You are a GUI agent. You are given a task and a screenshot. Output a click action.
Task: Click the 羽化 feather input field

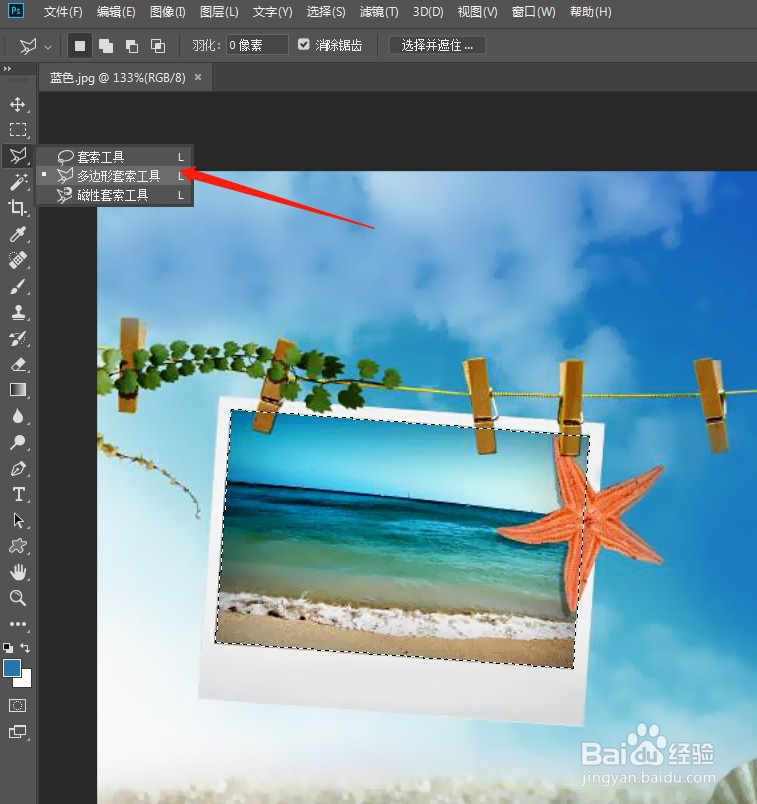tap(257, 45)
